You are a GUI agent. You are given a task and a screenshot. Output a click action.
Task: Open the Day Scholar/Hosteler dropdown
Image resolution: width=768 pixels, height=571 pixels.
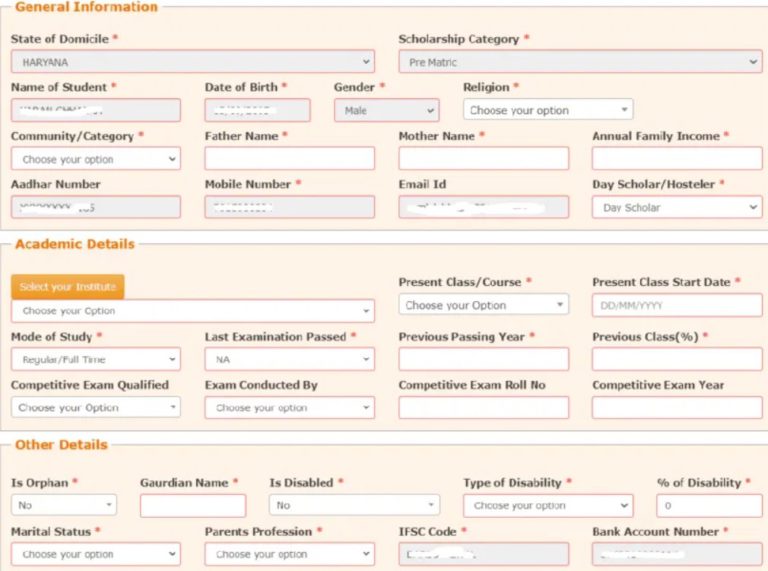point(677,207)
